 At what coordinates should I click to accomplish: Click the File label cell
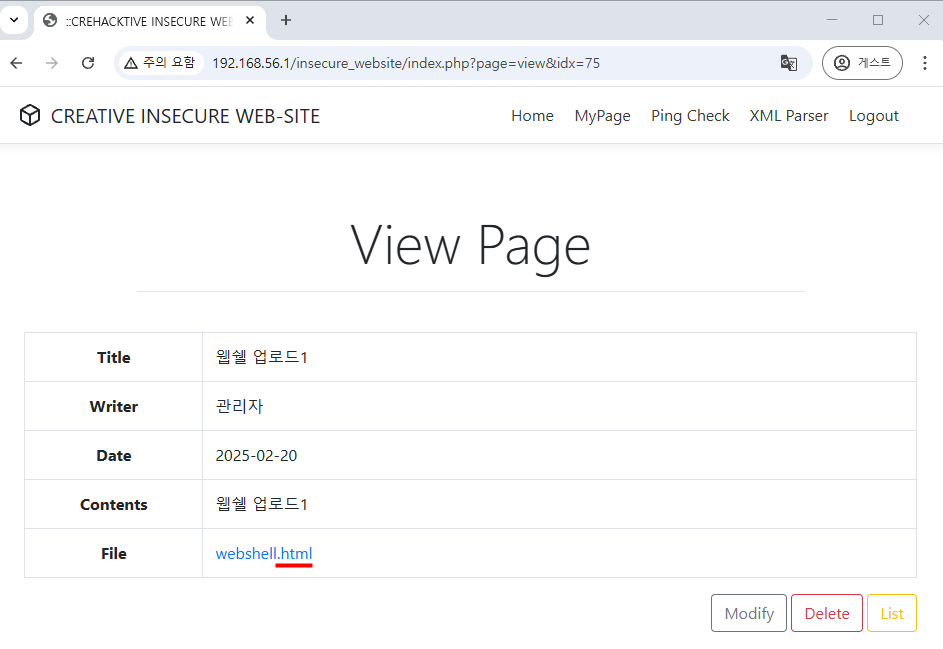(x=114, y=553)
